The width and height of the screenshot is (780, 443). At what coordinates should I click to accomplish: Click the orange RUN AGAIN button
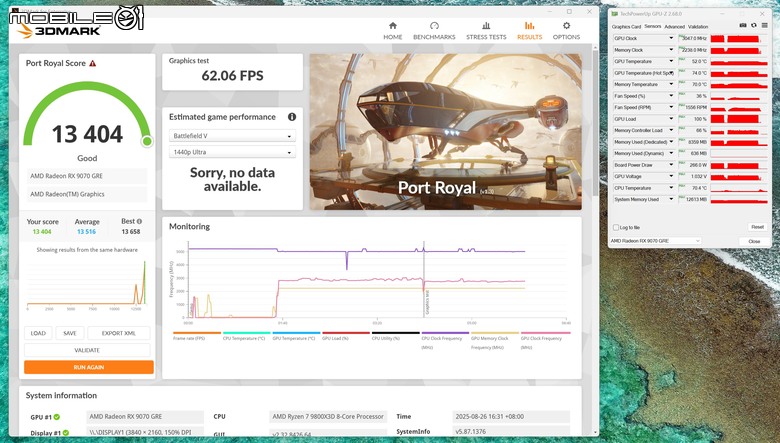89,367
